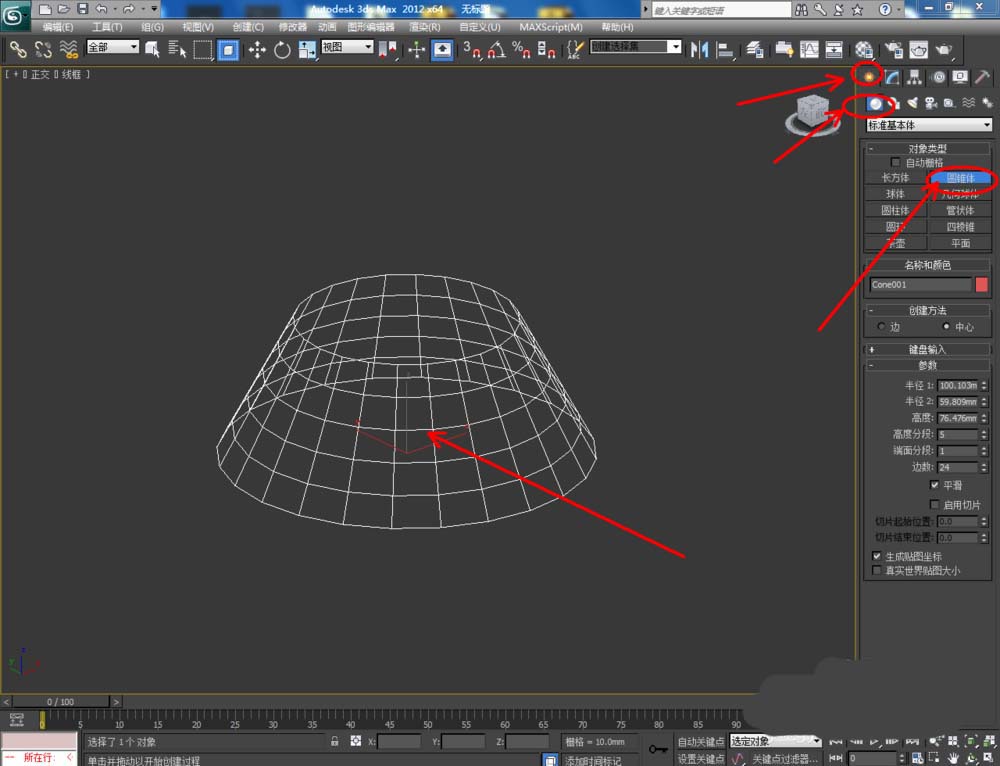Enable the 自动栅格 checkbox
Screen dimensions: 1000x766
pyautogui.click(x=895, y=162)
